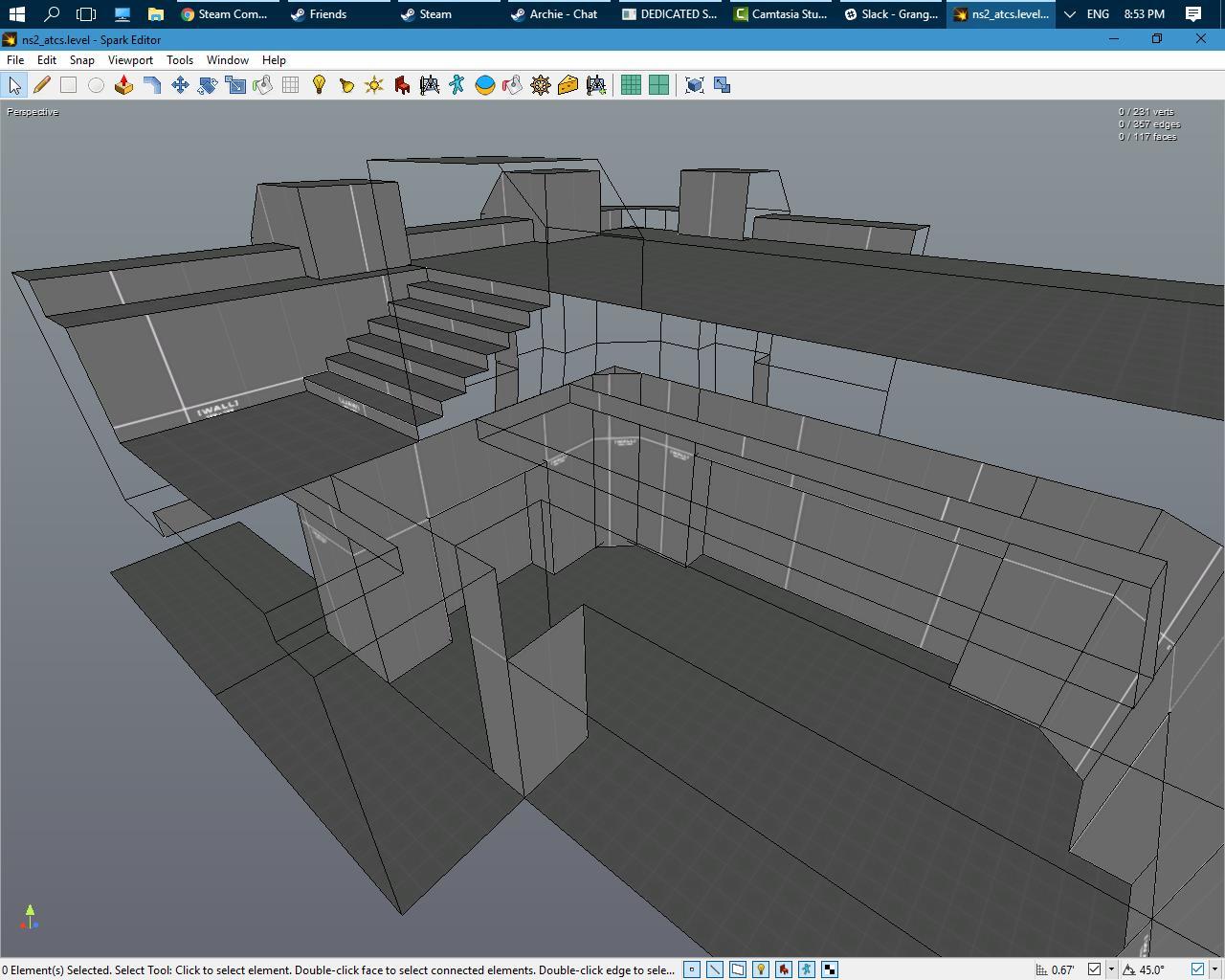Viewport: 1225px width, 980px height.
Task: Click the checkerboard texture filter in status bar
Action: pyautogui.click(x=830, y=969)
